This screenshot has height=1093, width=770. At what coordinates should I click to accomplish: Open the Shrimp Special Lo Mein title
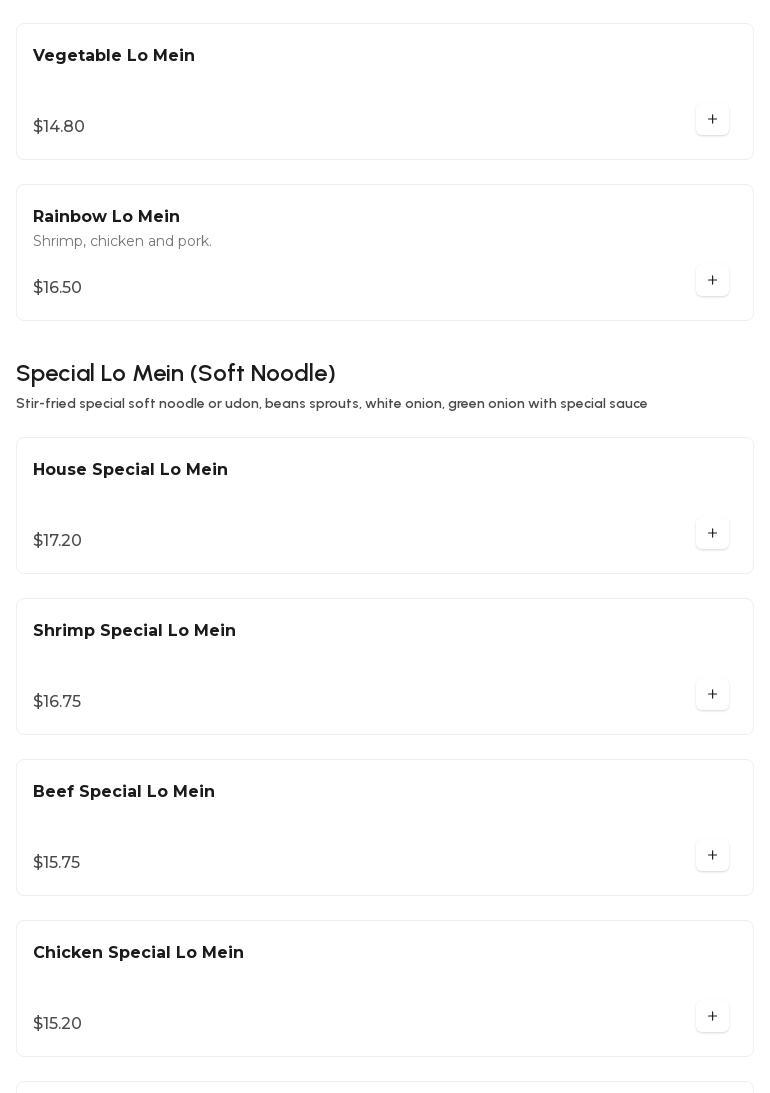point(134,631)
